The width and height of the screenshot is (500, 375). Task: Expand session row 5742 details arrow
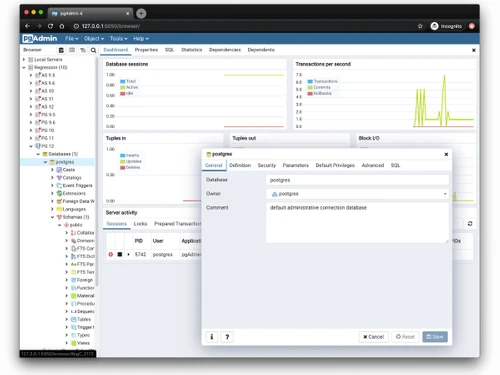click(129, 254)
